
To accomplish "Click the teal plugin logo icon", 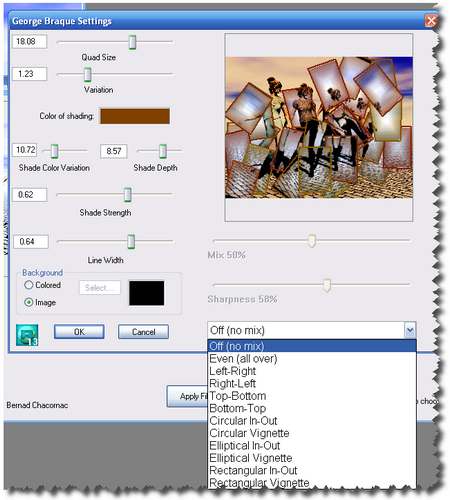I will coord(27,335).
